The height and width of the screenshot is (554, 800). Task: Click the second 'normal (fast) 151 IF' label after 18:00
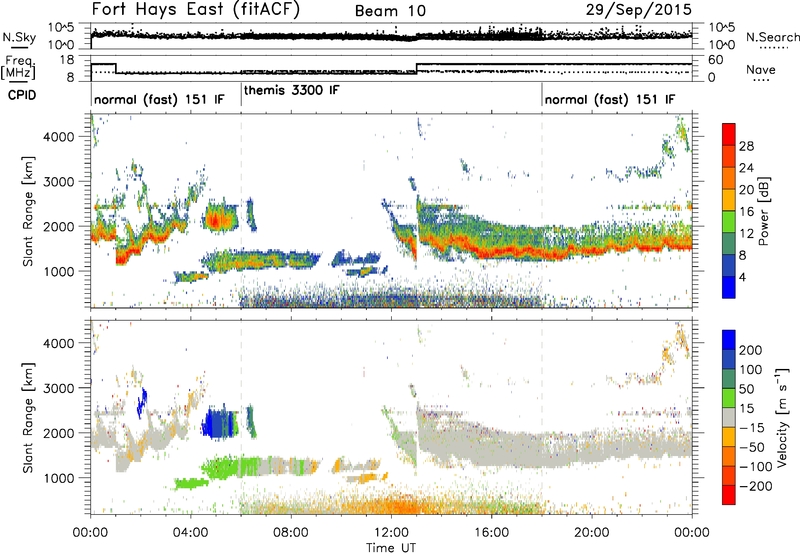click(610, 99)
